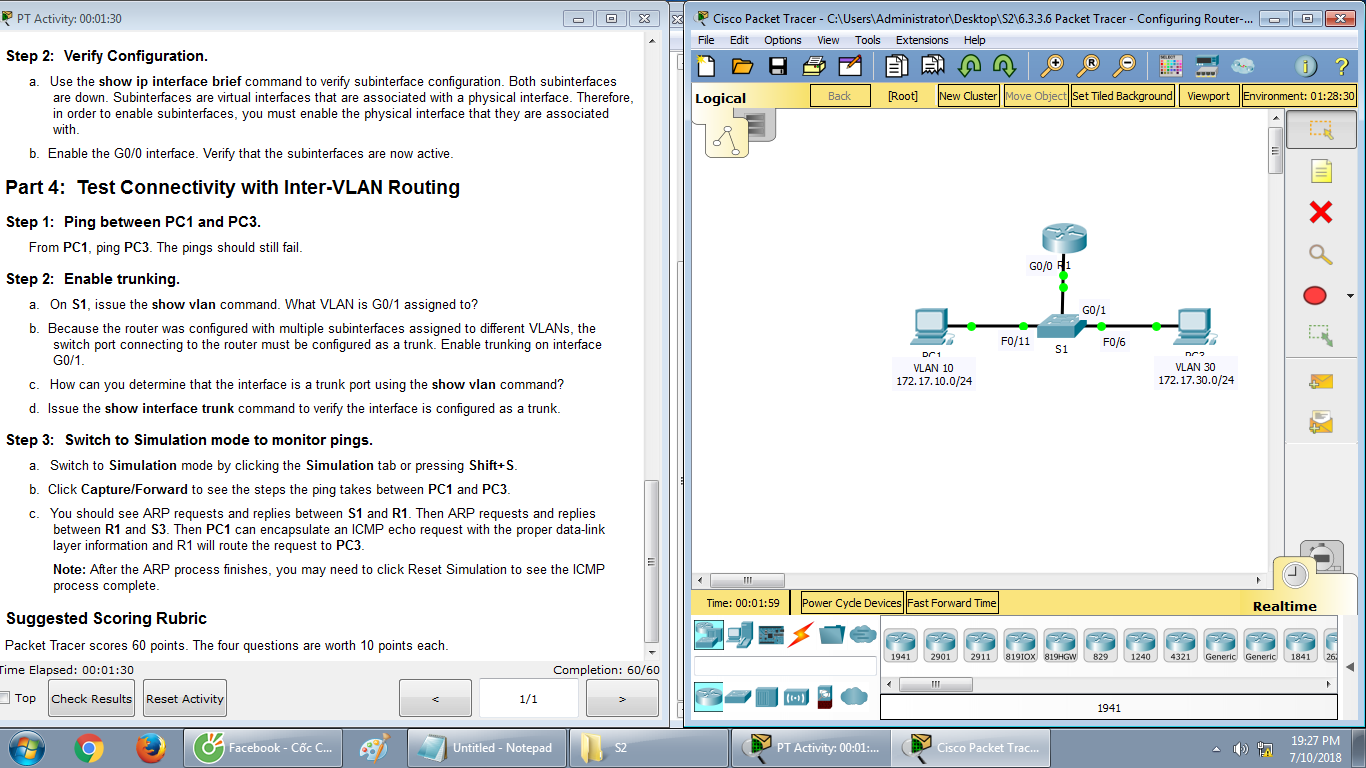Viewport: 1366px width, 768px height.
Task: Select the 2911 router model
Action: point(980,645)
